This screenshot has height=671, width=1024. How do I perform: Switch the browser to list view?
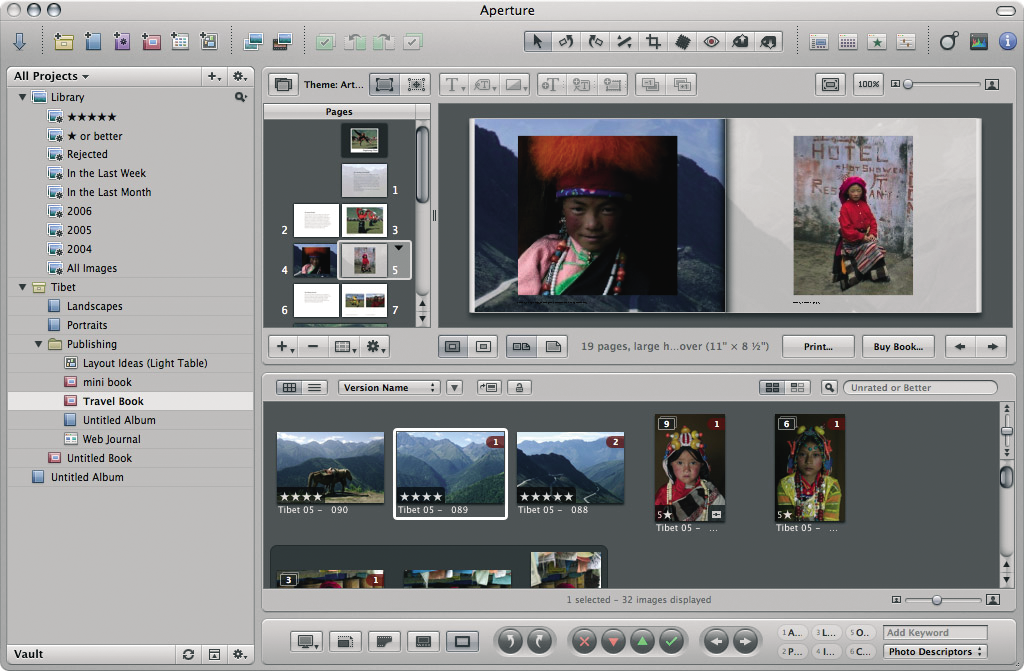[314, 387]
